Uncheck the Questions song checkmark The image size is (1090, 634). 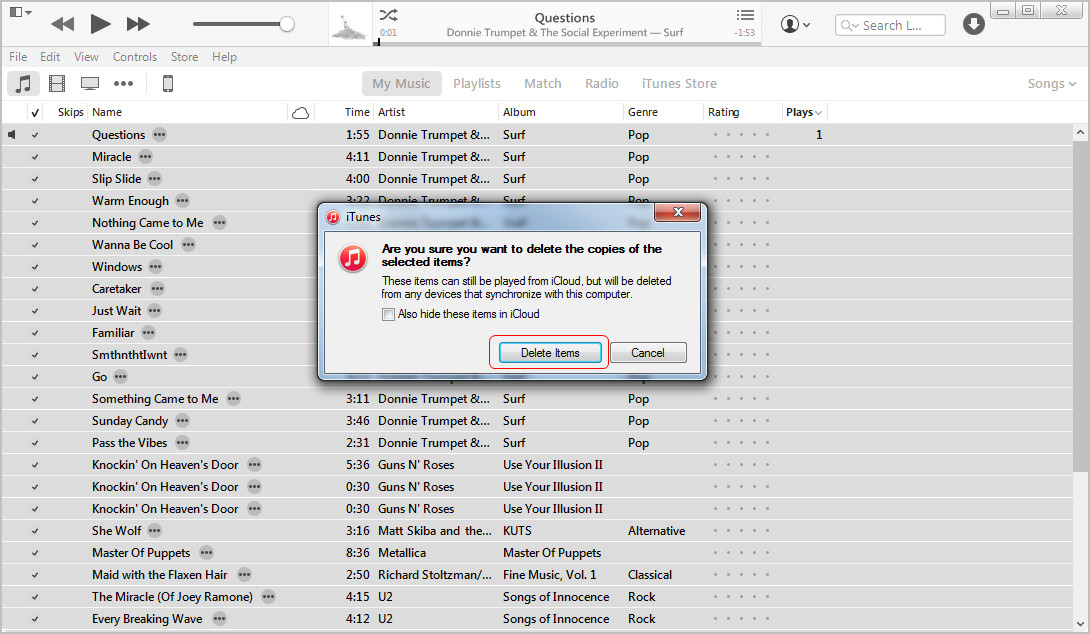coord(35,135)
